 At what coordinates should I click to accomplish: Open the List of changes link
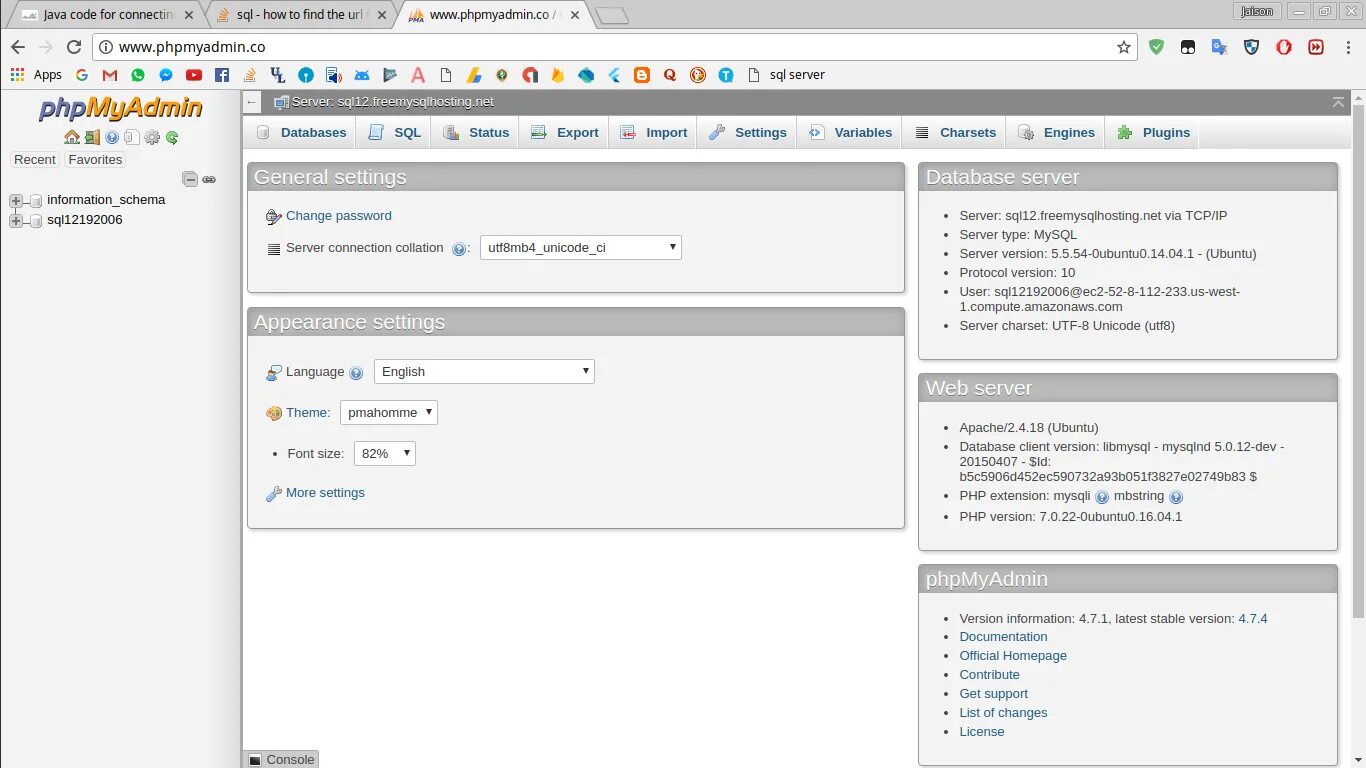tap(1003, 713)
